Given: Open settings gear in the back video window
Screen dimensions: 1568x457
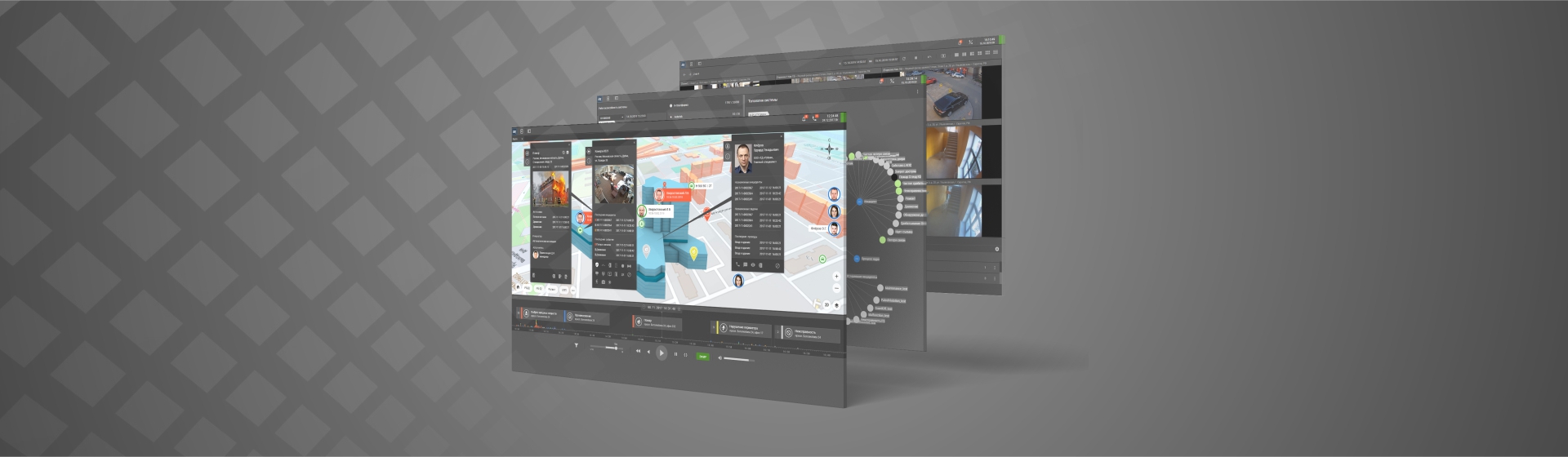Looking at the screenshot, I should click(997, 249).
